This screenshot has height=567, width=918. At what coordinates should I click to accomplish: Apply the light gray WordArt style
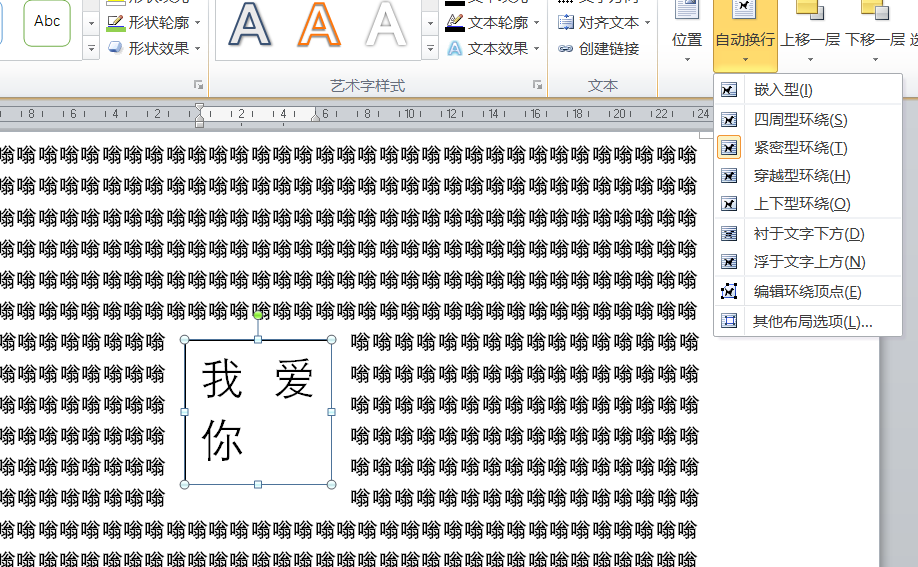(x=386, y=24)
